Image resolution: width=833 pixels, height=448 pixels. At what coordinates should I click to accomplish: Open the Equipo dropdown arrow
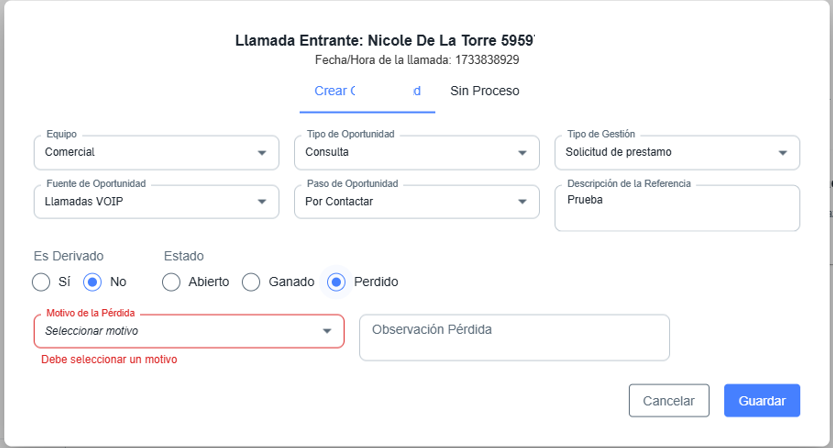click(x=262, y=153)
